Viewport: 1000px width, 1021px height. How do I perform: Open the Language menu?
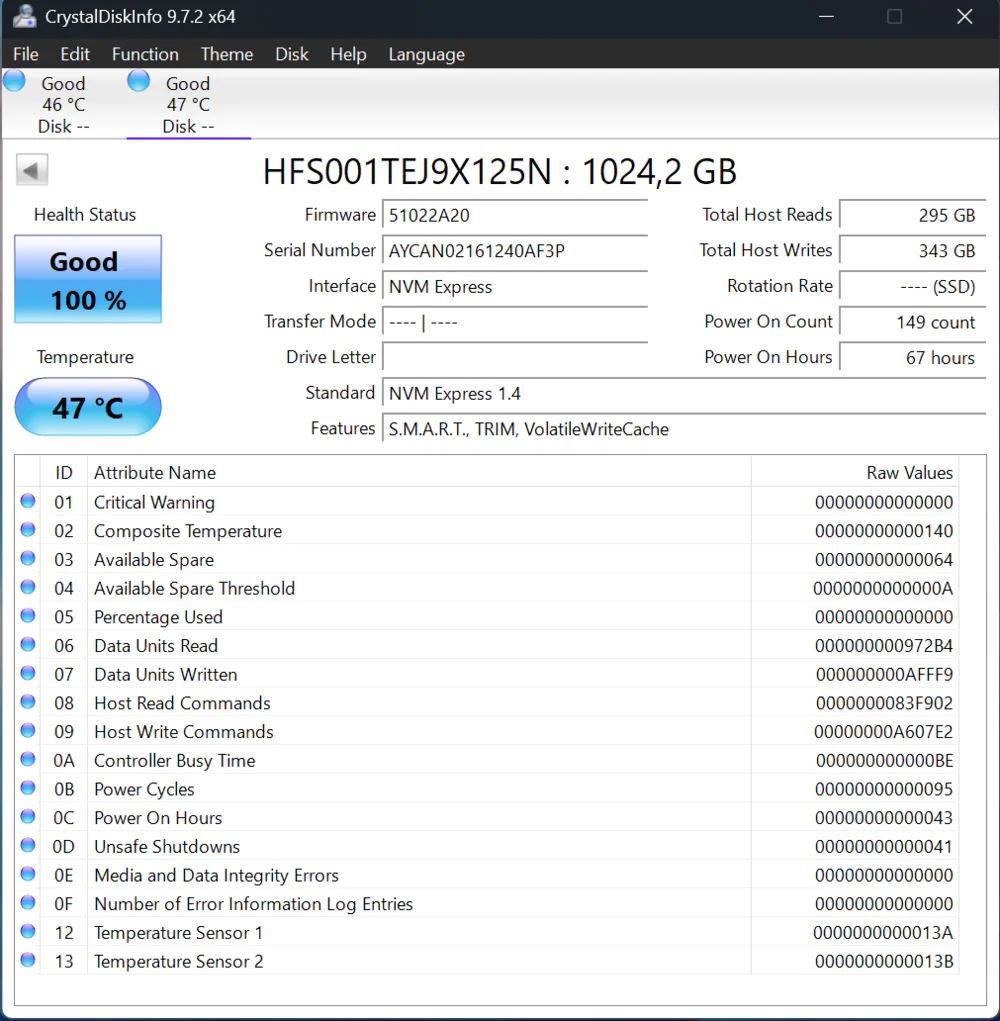[x=426, y=54]
